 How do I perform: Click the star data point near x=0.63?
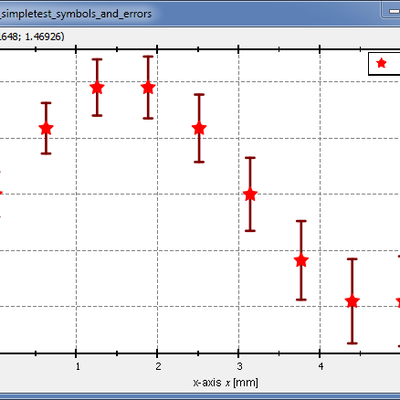pyautogui.click(x=46, y=128)
